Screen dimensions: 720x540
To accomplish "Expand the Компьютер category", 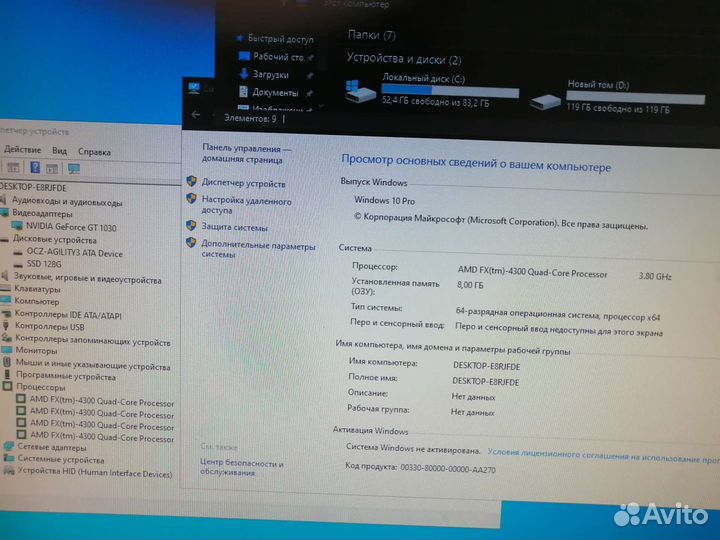I will point(37,302).
